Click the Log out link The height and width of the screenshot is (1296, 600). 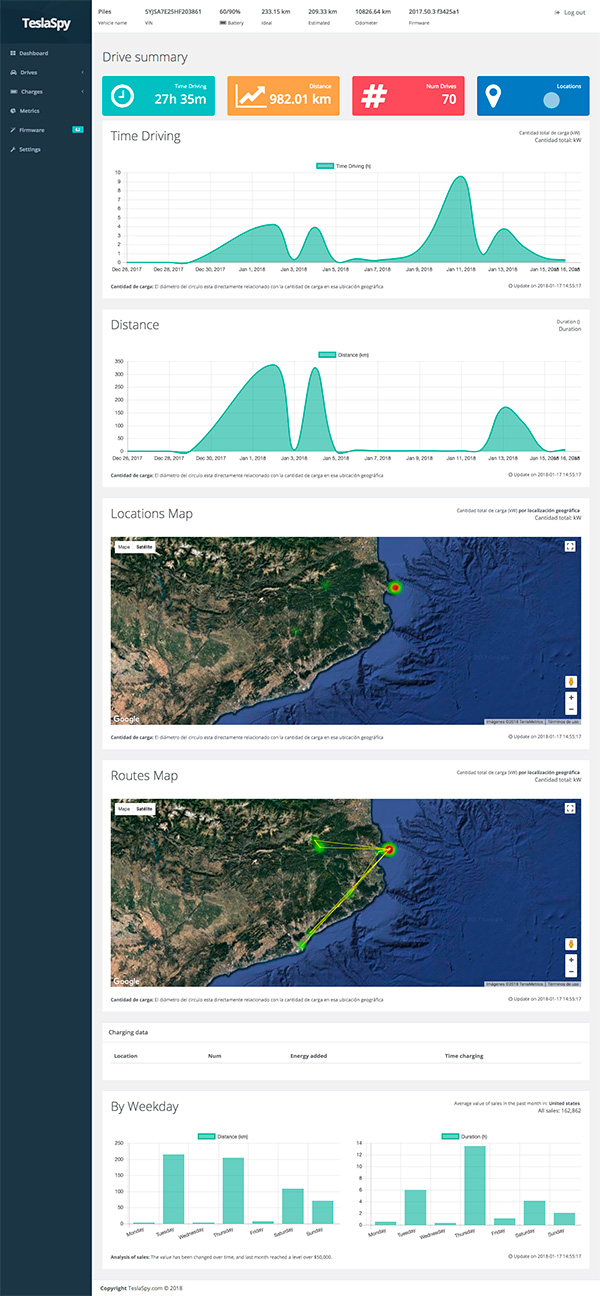point(571,12)
